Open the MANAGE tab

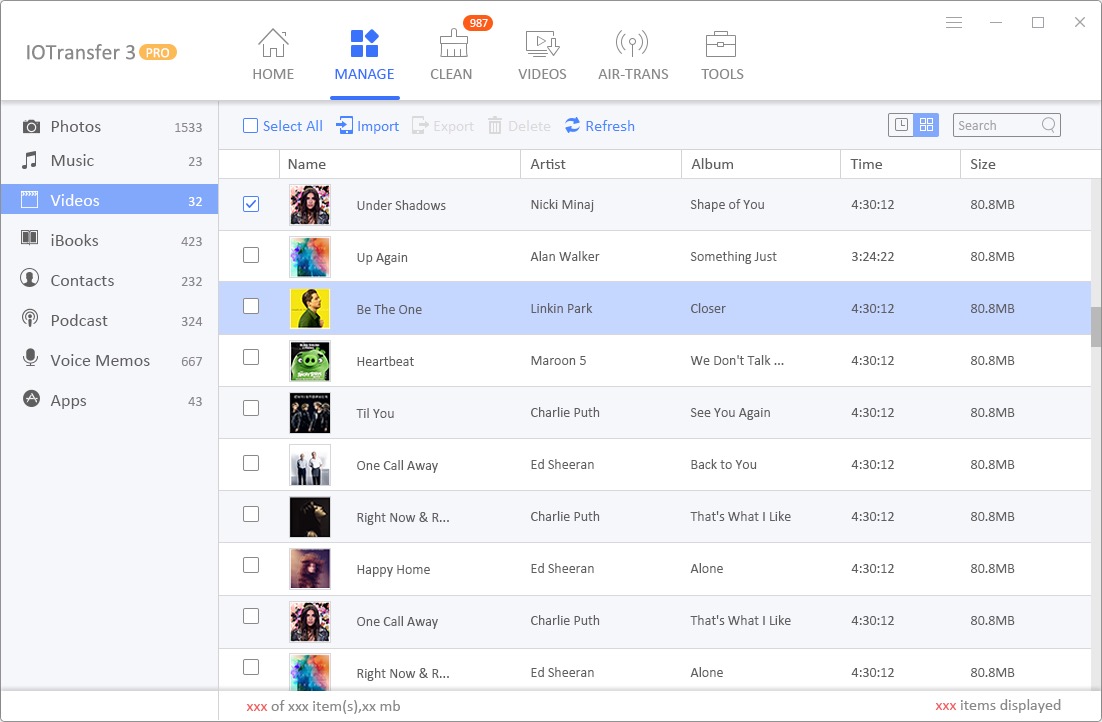pyautogui.click(x=364, y=55)
